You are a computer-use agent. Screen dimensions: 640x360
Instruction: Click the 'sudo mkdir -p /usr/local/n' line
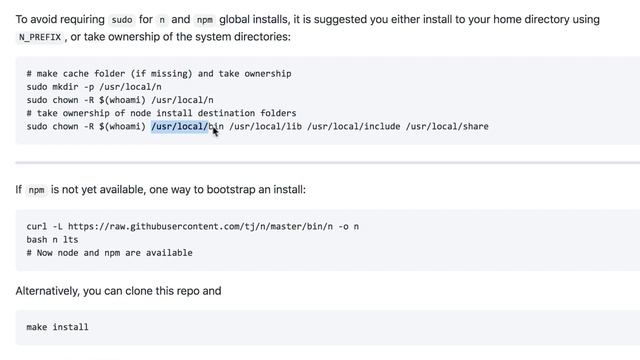[x=94, y=87]
